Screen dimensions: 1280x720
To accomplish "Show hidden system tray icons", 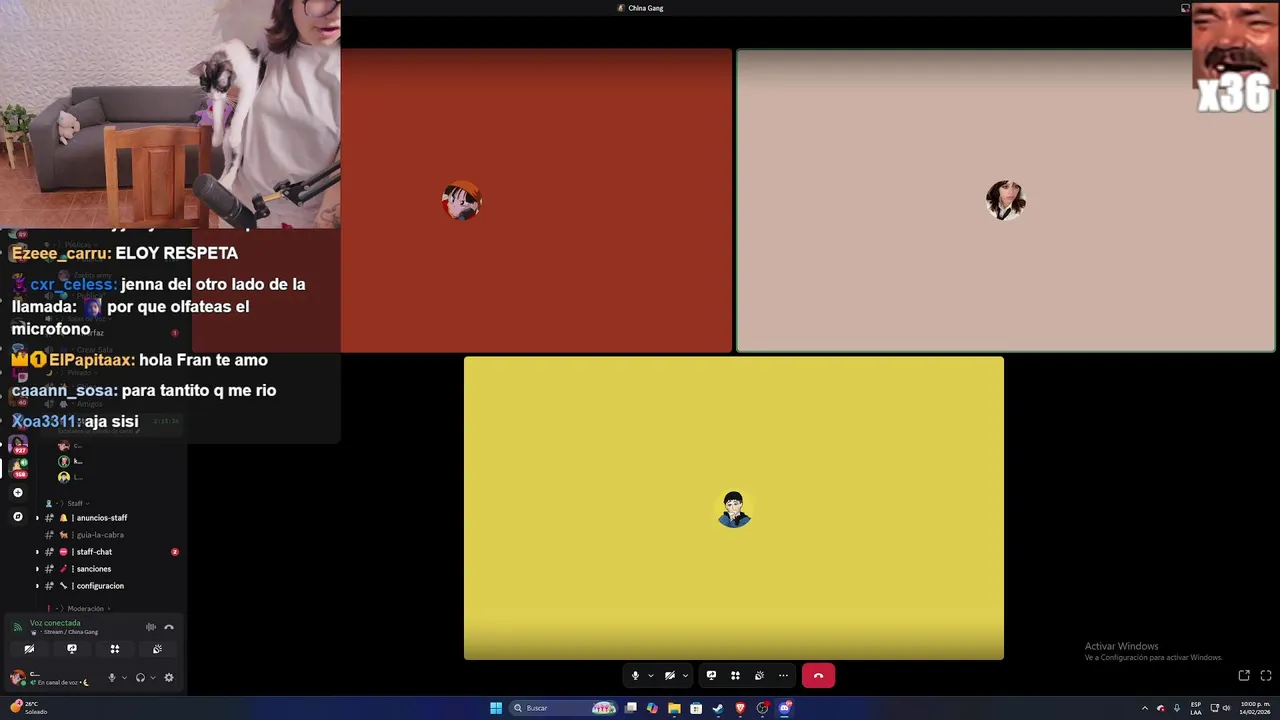I will [1145, 708].
